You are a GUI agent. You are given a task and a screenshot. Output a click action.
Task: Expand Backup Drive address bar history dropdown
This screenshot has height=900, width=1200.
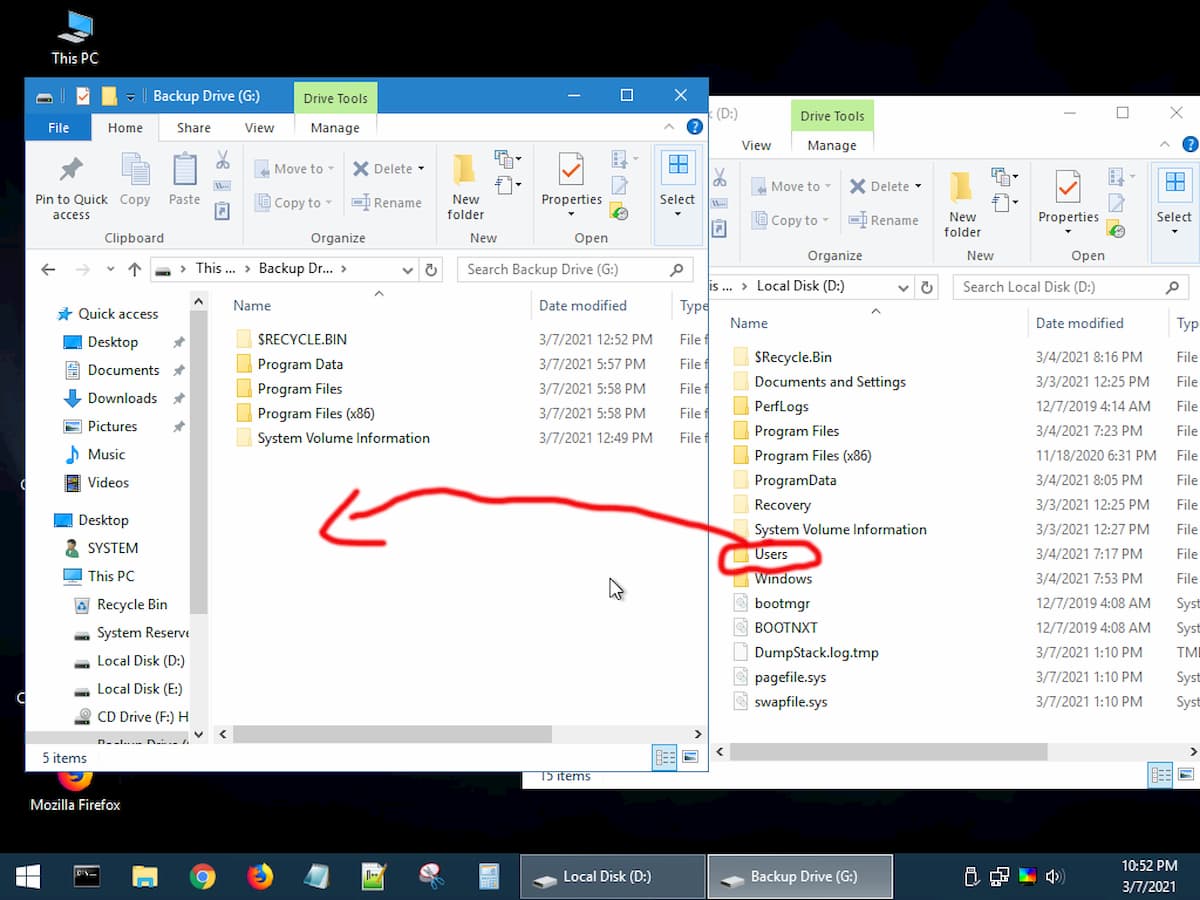407,269
